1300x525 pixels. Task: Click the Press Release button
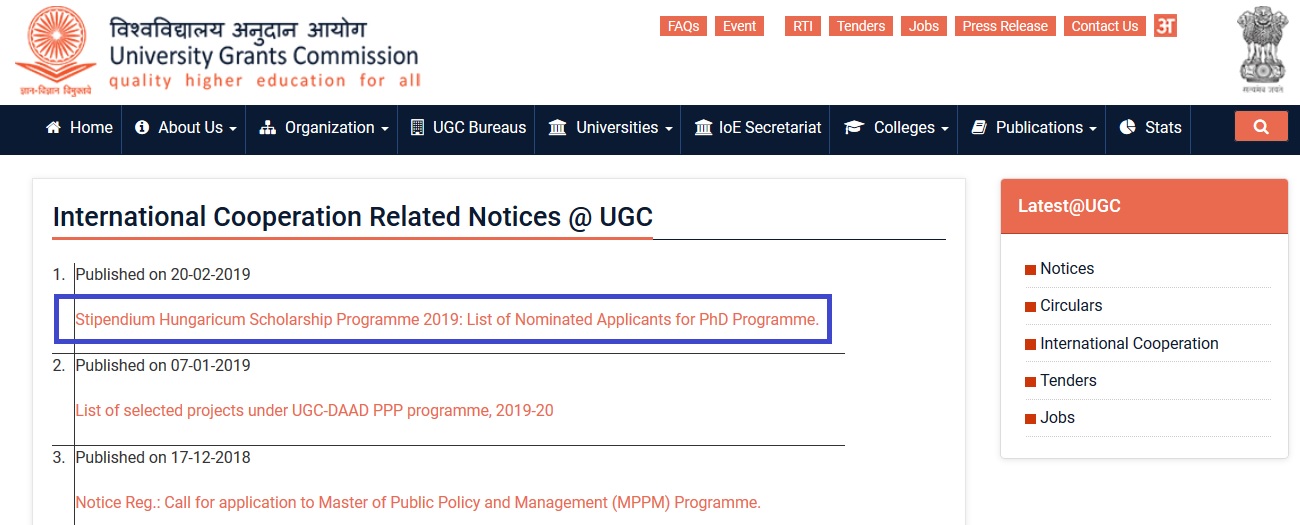tap(1005, 26)
